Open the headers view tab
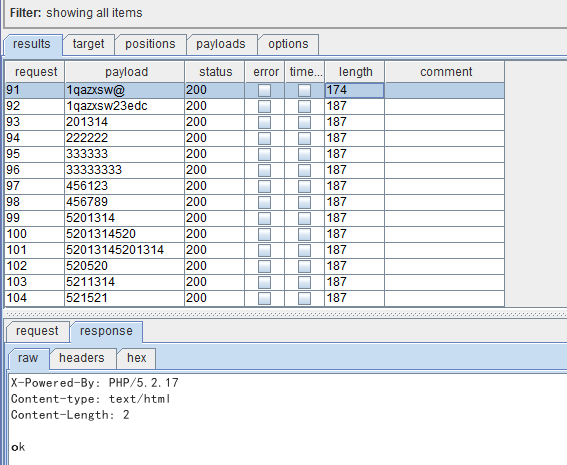Viewport: 567px width, 465px height. click(x=82, y=358)
